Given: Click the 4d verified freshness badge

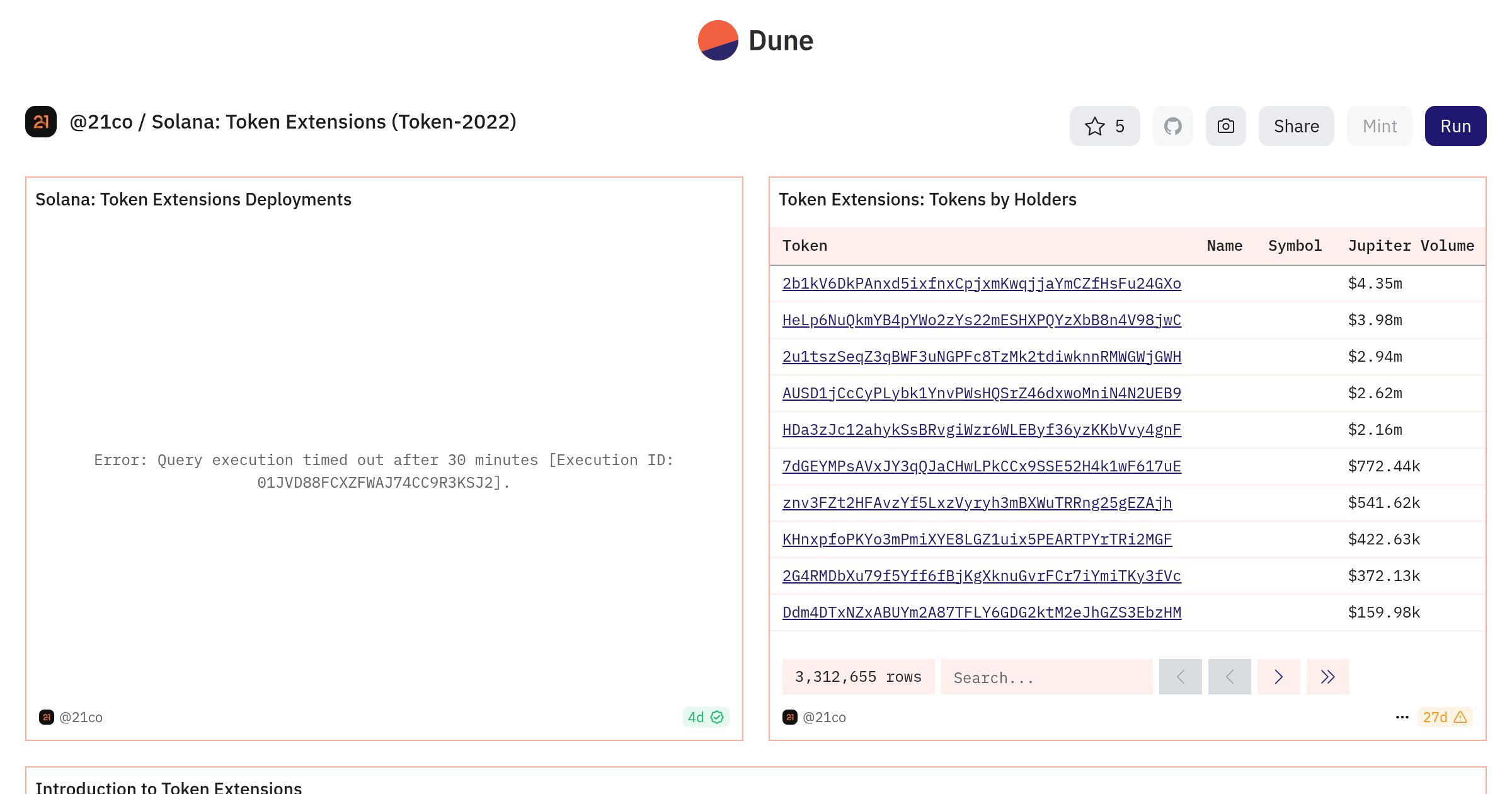Looking at the screenshot, I should click(x=706, y=717).
